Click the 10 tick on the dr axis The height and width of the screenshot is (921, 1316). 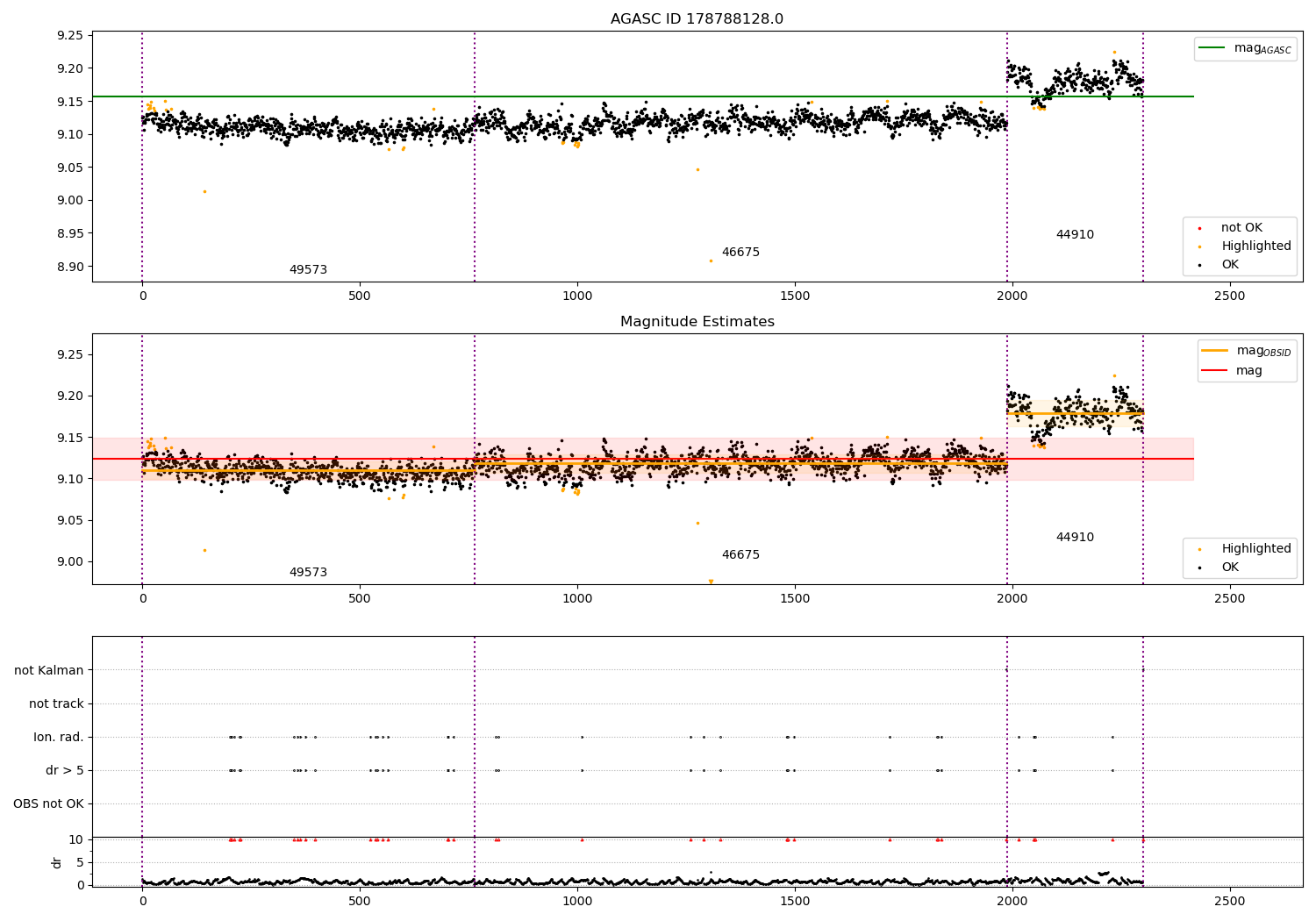(x=76, y=839)
